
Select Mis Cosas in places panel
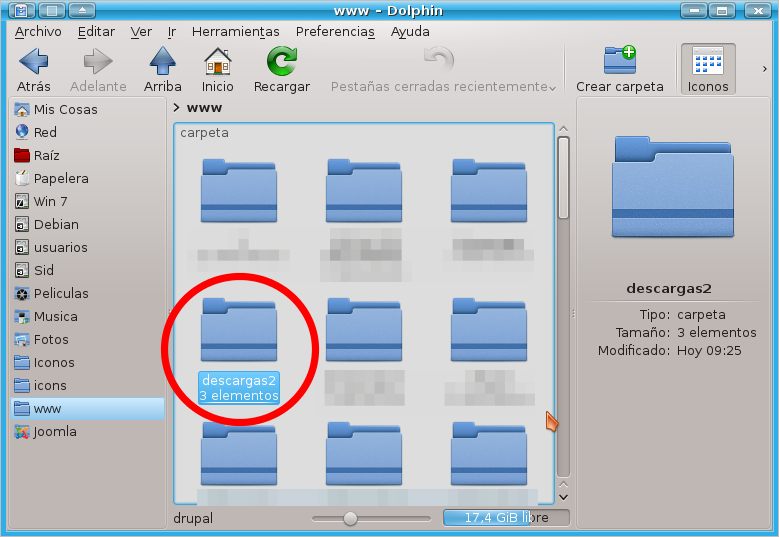click(88, 109)
